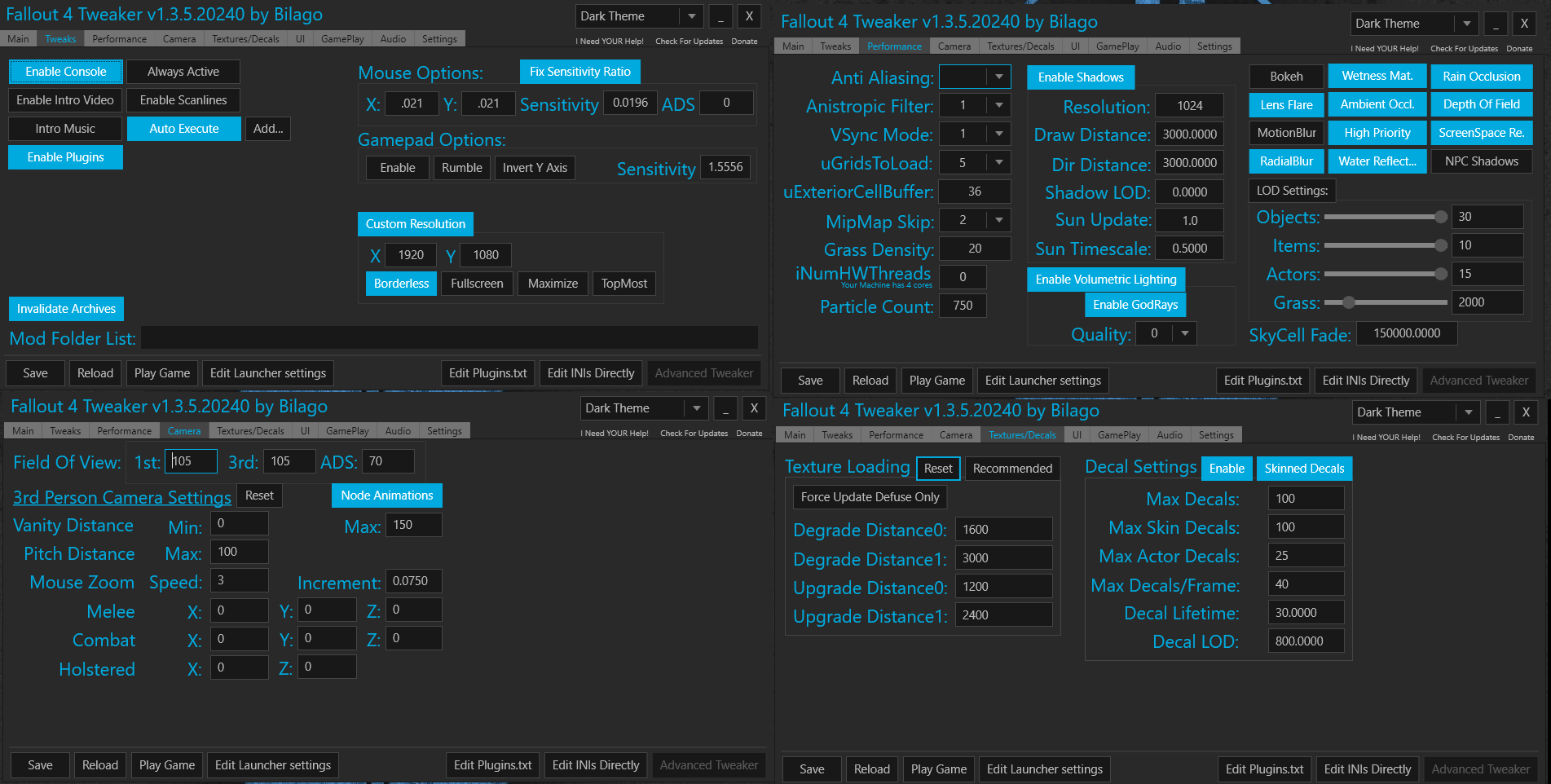Toggle Enable Plugins
Image resolution: width=1551 pixels, height=784 pixels.
point(65,157)
